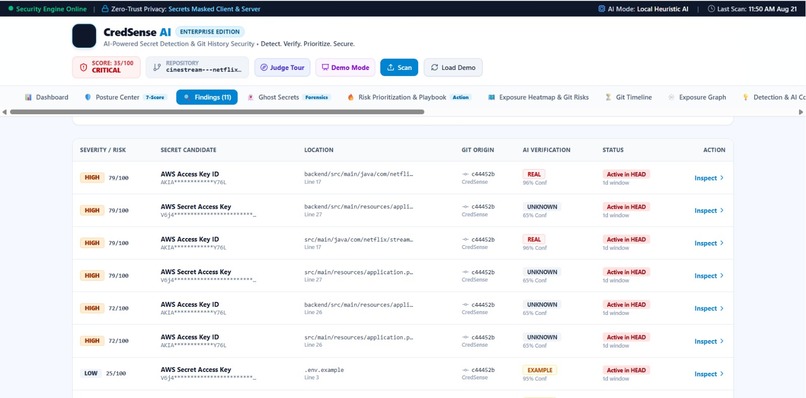This screenshot has height=398, width=806.
Task: Switch to the Posture Center tab
Action: click(125, 97)
